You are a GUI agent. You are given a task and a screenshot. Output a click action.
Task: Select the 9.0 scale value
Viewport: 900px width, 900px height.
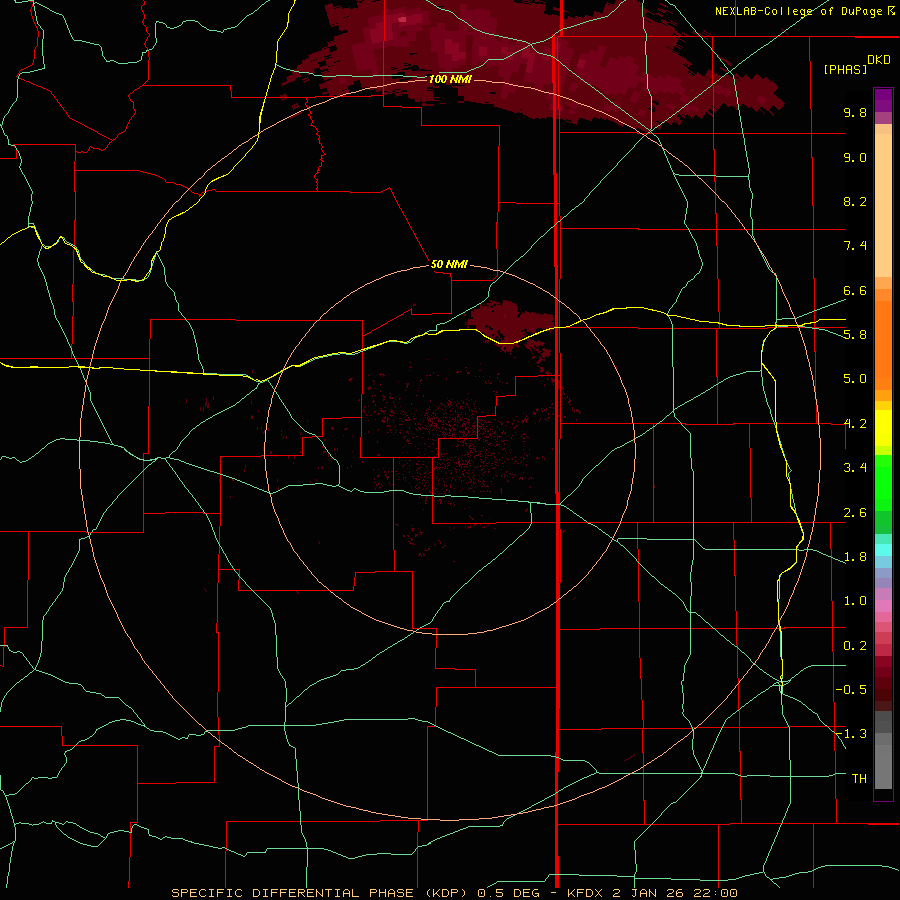click(x=855, y=157)
